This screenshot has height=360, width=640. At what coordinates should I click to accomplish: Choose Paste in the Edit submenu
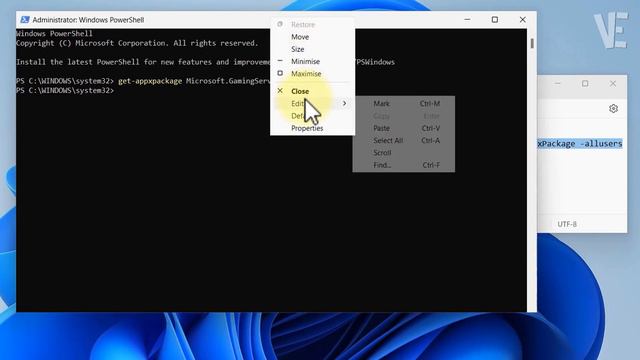coord(404,128)
